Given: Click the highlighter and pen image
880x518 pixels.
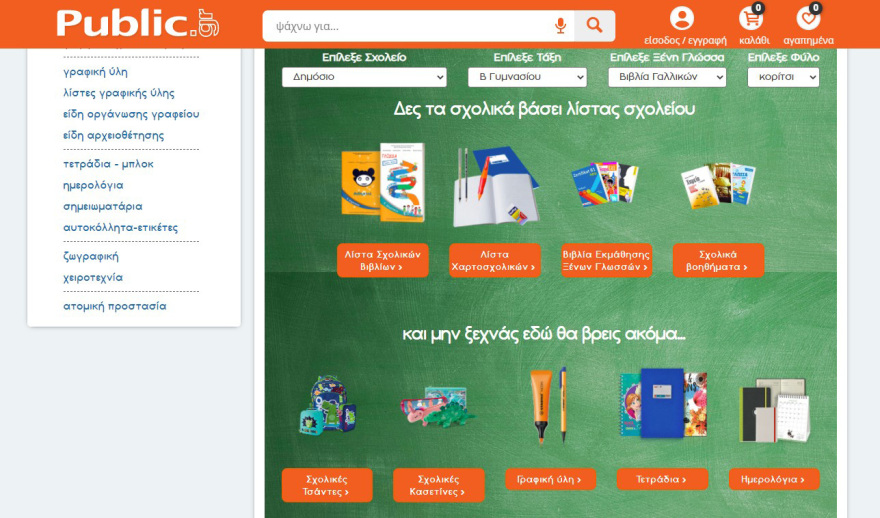Looking at the screenshot, I should coord(549,404).
